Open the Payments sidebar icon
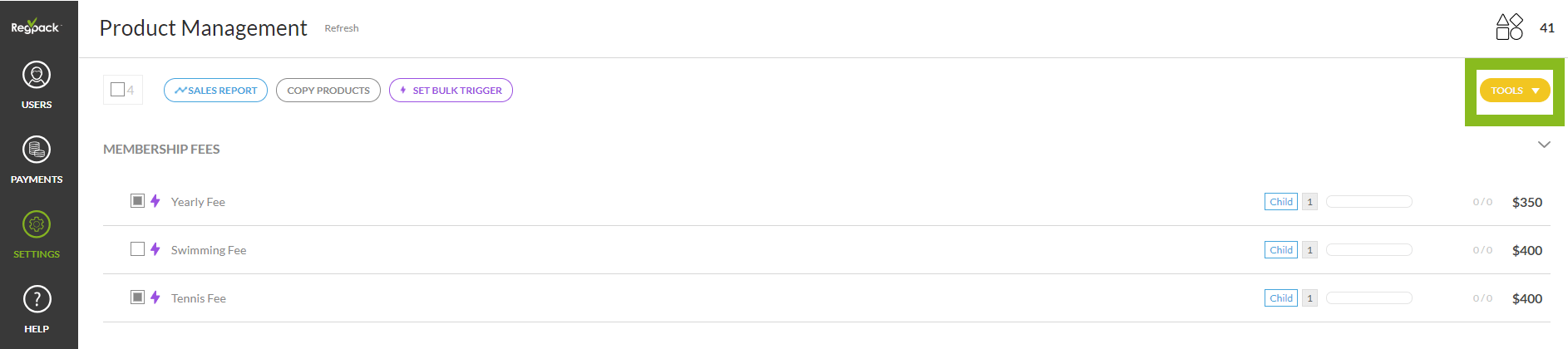 pyautogui.click(x=37, y=150)
